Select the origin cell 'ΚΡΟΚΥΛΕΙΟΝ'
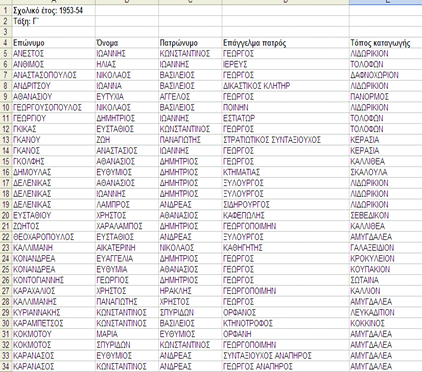Screen dimensions: 422x372 pyautogui.click(x=385, y=258)
